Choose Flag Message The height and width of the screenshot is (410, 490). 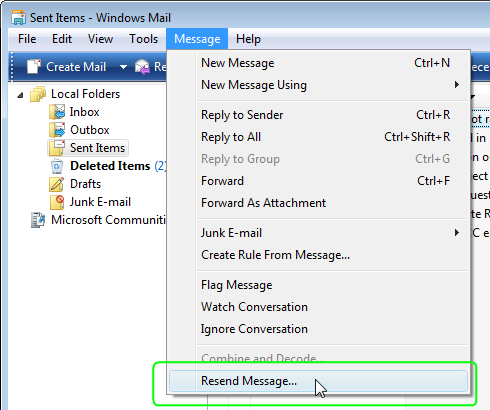coord(318,285)
